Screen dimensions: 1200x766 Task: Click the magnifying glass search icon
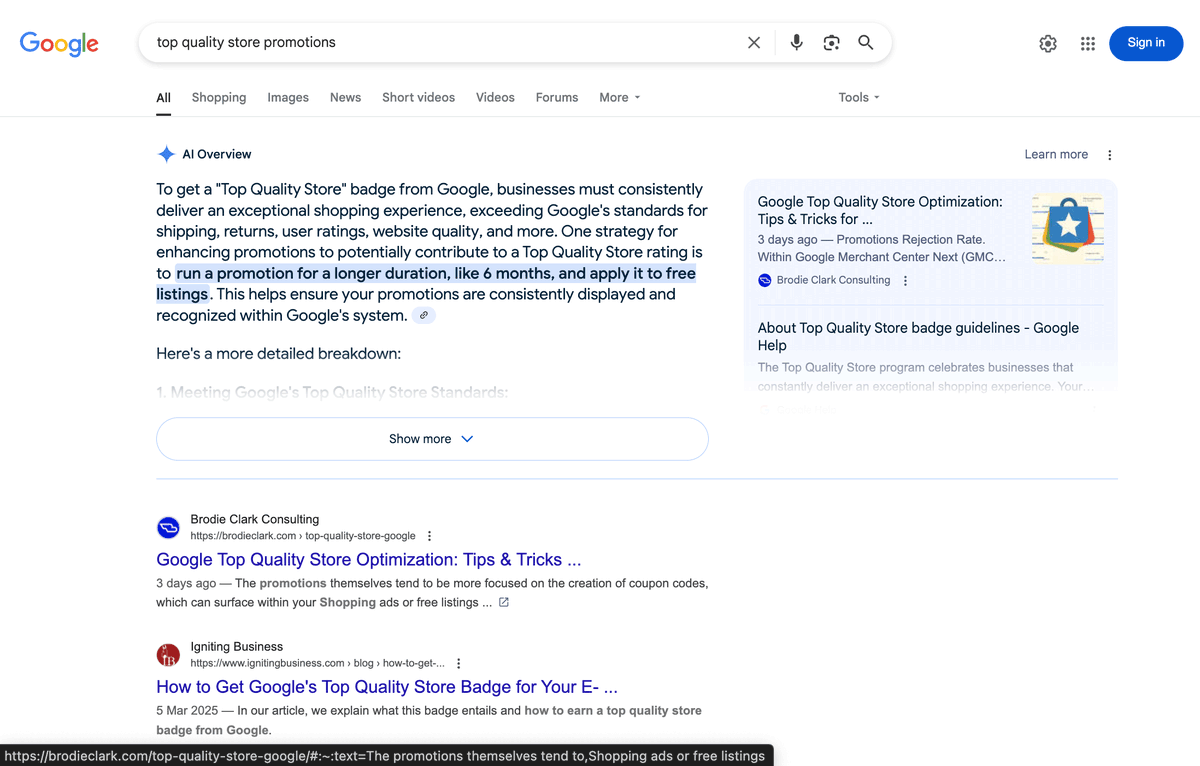click(866, 43)
